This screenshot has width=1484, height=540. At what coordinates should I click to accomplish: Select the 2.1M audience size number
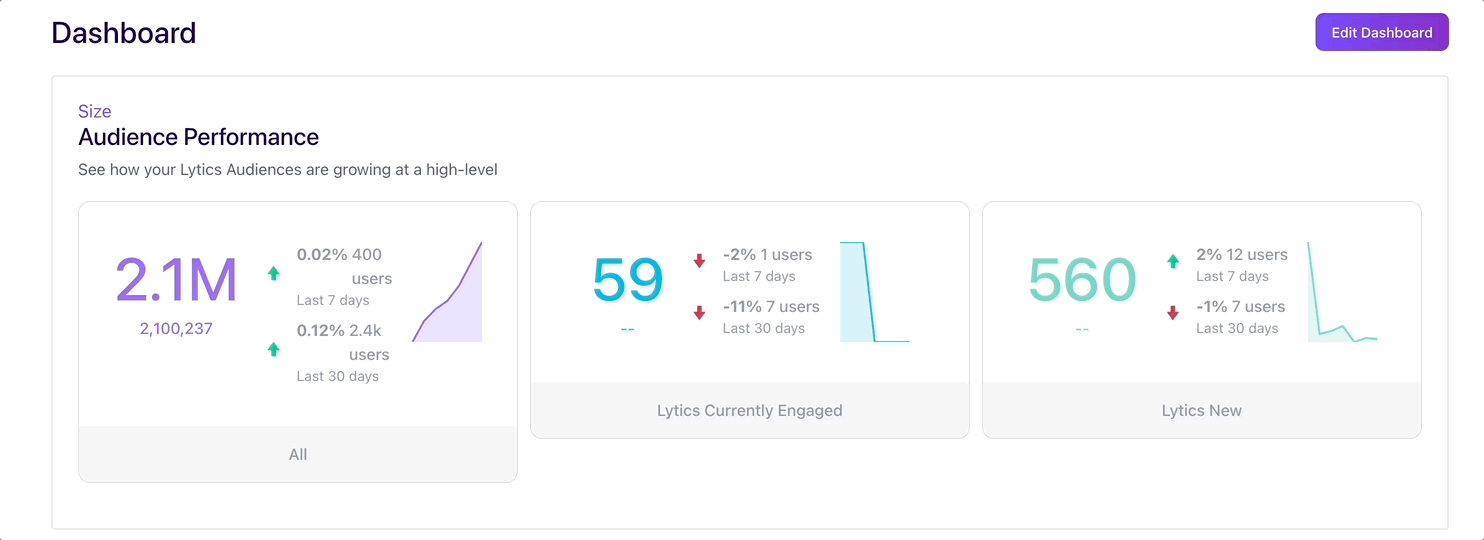point(176,280)
